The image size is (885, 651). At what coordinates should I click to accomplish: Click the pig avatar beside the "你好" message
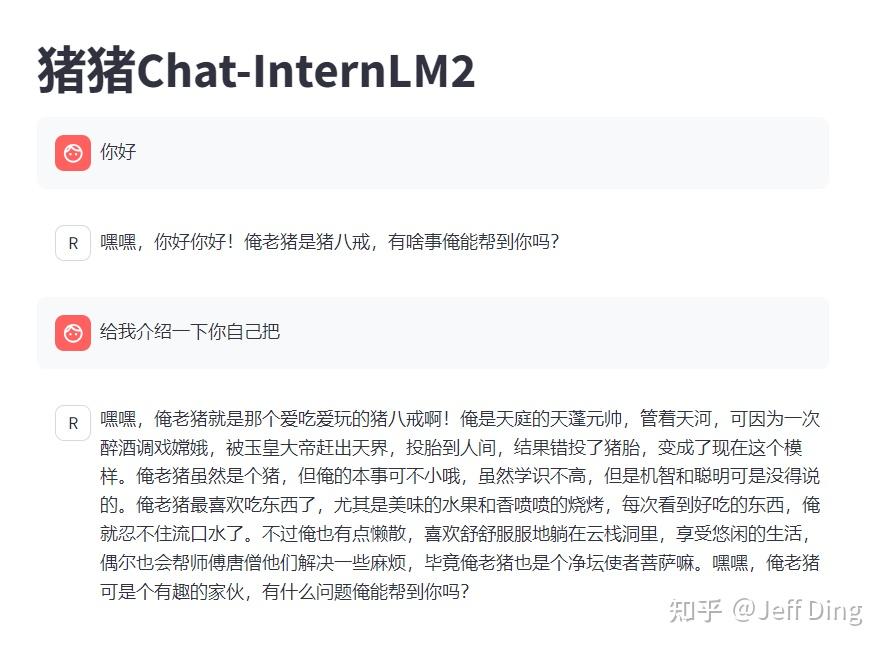tap(72, 153)
